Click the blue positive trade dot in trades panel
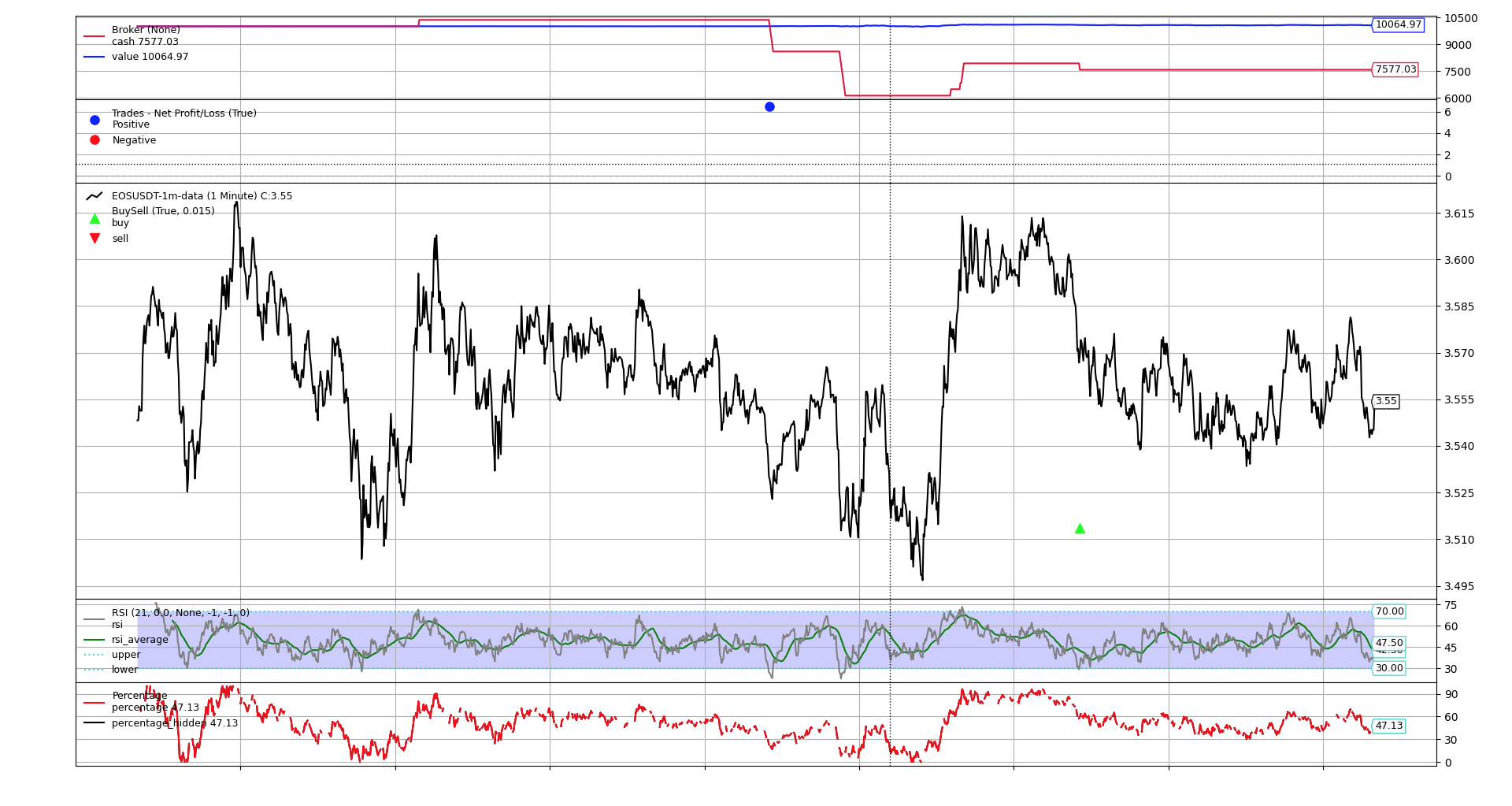This screenshot has width=1512, height=806. 769,107
